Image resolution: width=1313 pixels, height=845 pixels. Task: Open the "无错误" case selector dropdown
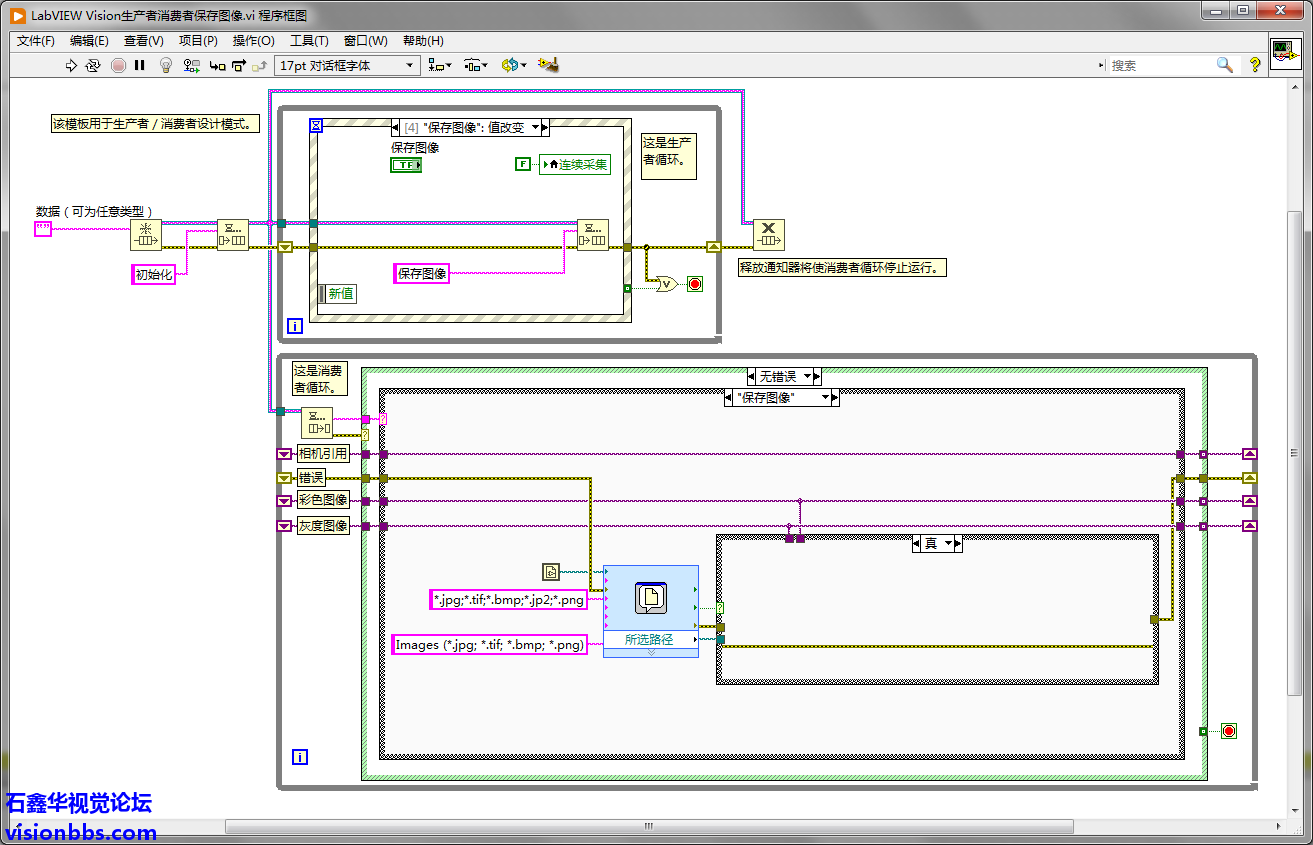tap(806, 377)
